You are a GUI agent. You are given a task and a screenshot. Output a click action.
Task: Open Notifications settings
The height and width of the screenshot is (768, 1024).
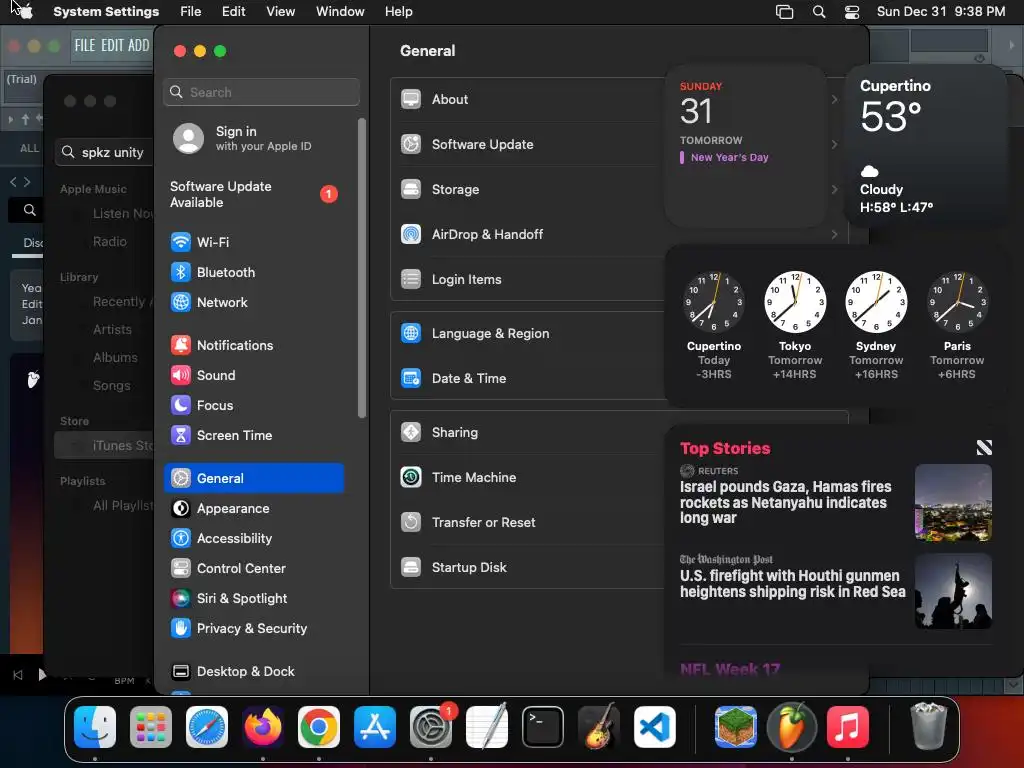coord(254,345)
